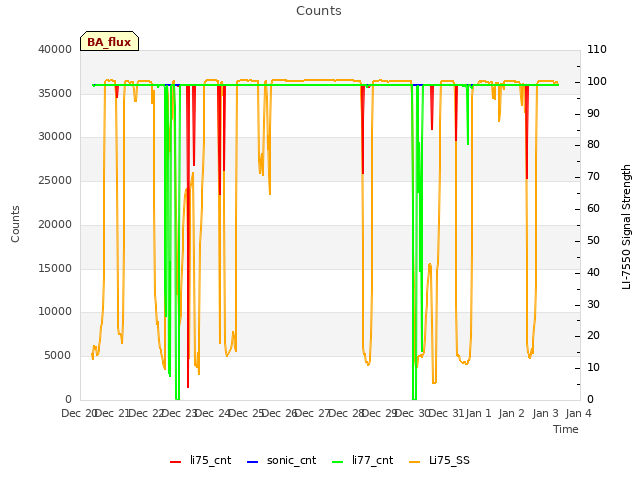Click the 5000 left axis tick label

58,356
